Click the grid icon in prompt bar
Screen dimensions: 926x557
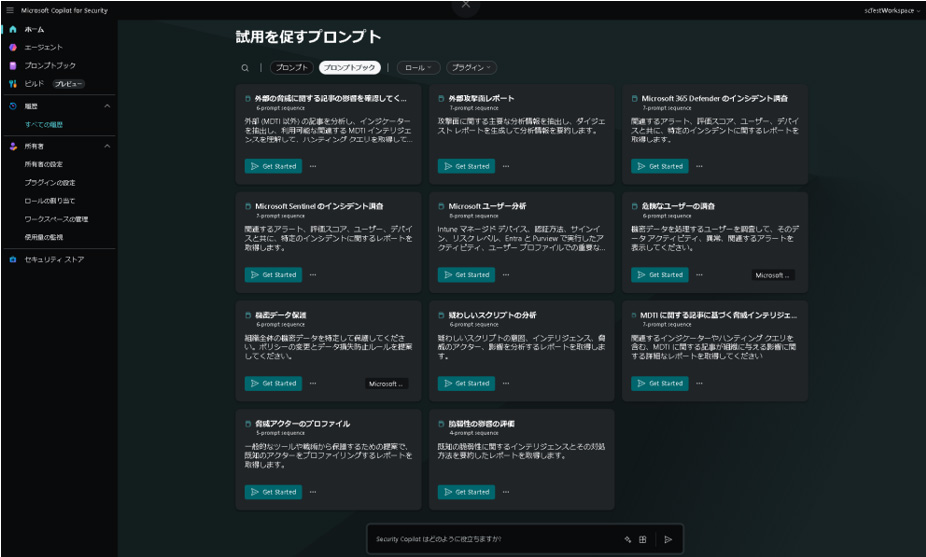[x=643, y=539]
